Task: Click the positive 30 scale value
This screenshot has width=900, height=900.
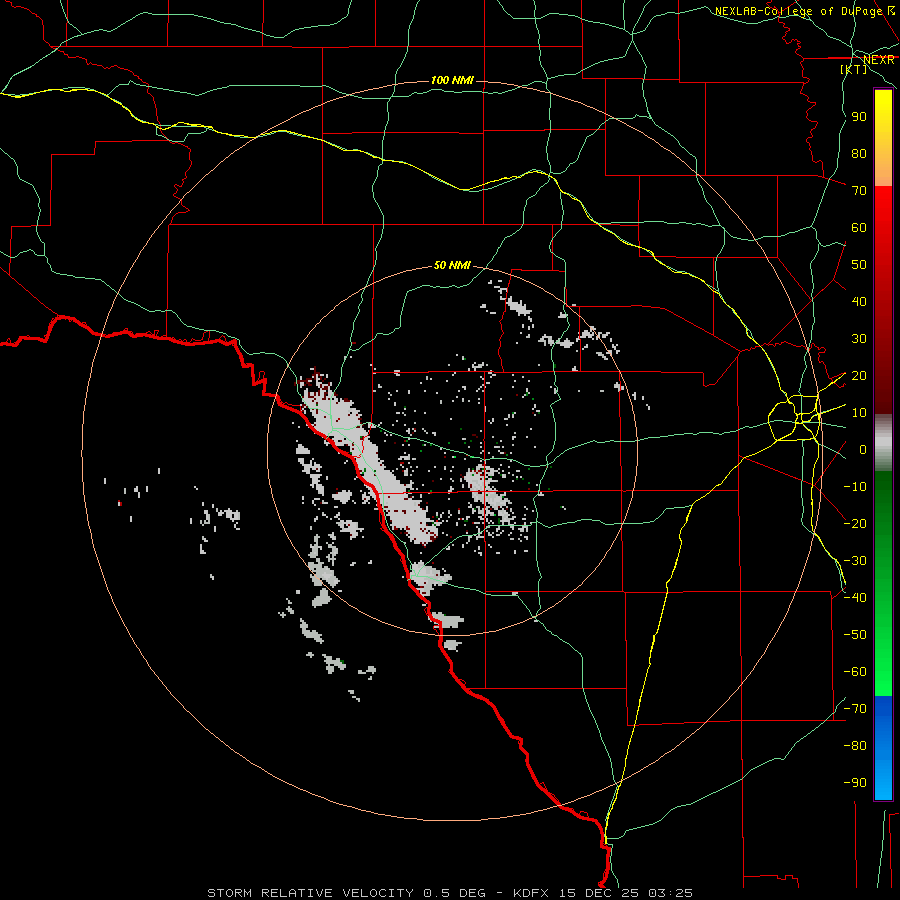Action: [859, 339]
